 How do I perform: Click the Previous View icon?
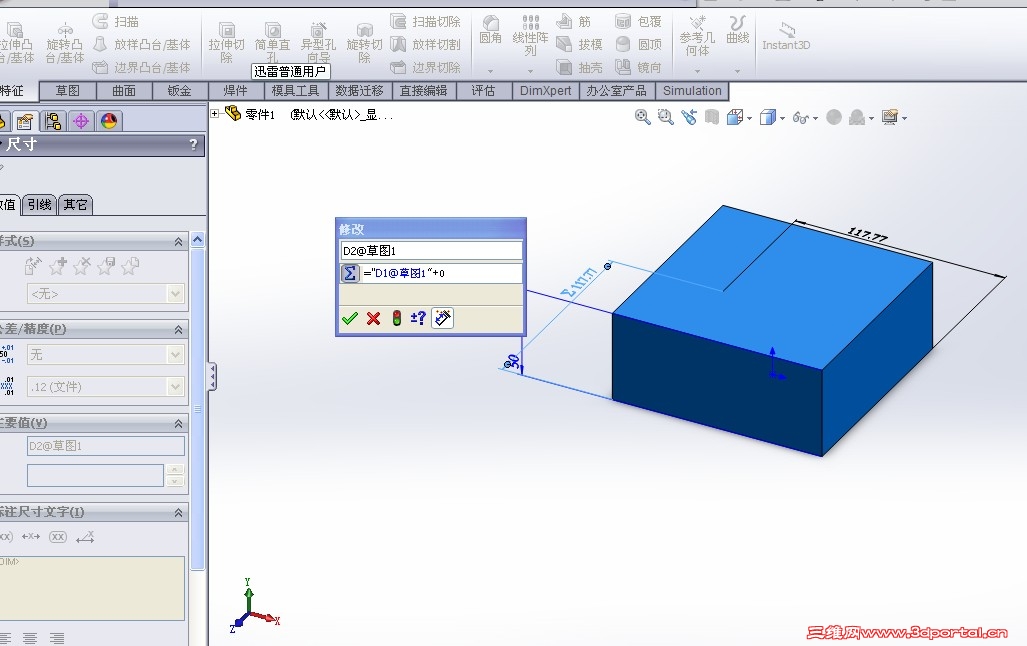688,117
